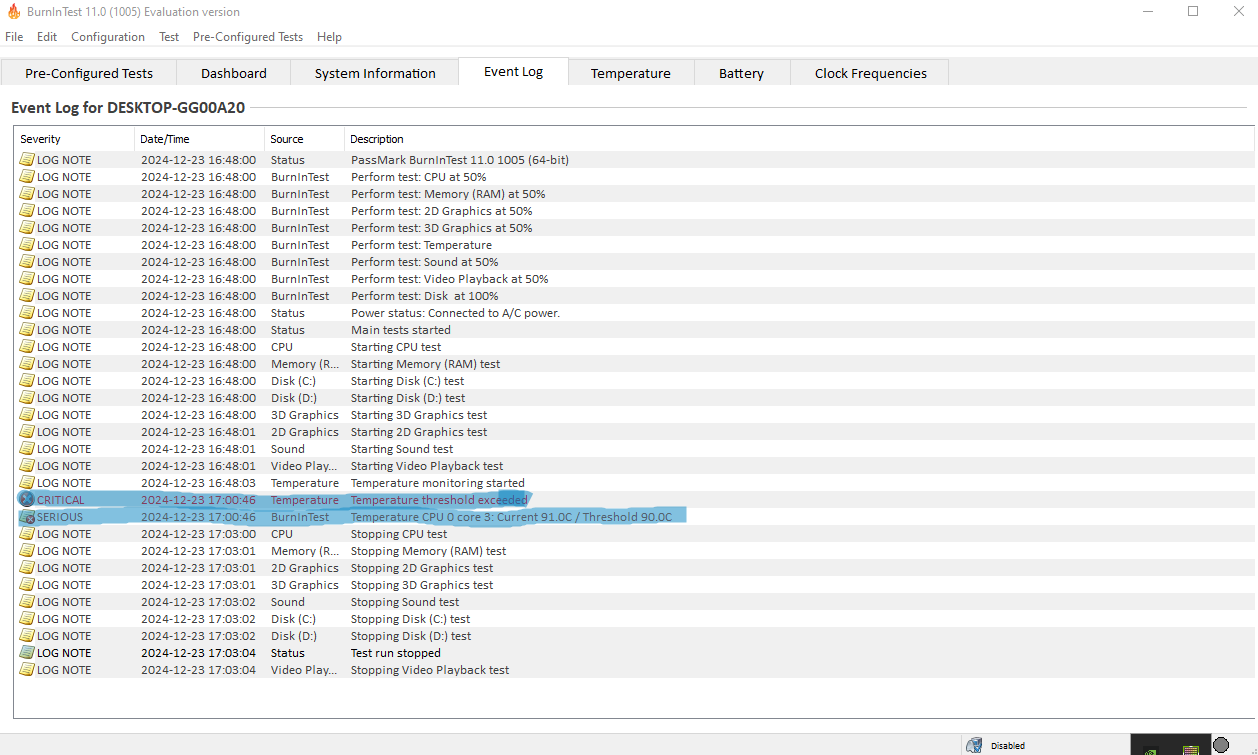Click the note icon for Starting Video Playback test row
The width and height of the screenshot is (1258, 755).
[27, 466]
